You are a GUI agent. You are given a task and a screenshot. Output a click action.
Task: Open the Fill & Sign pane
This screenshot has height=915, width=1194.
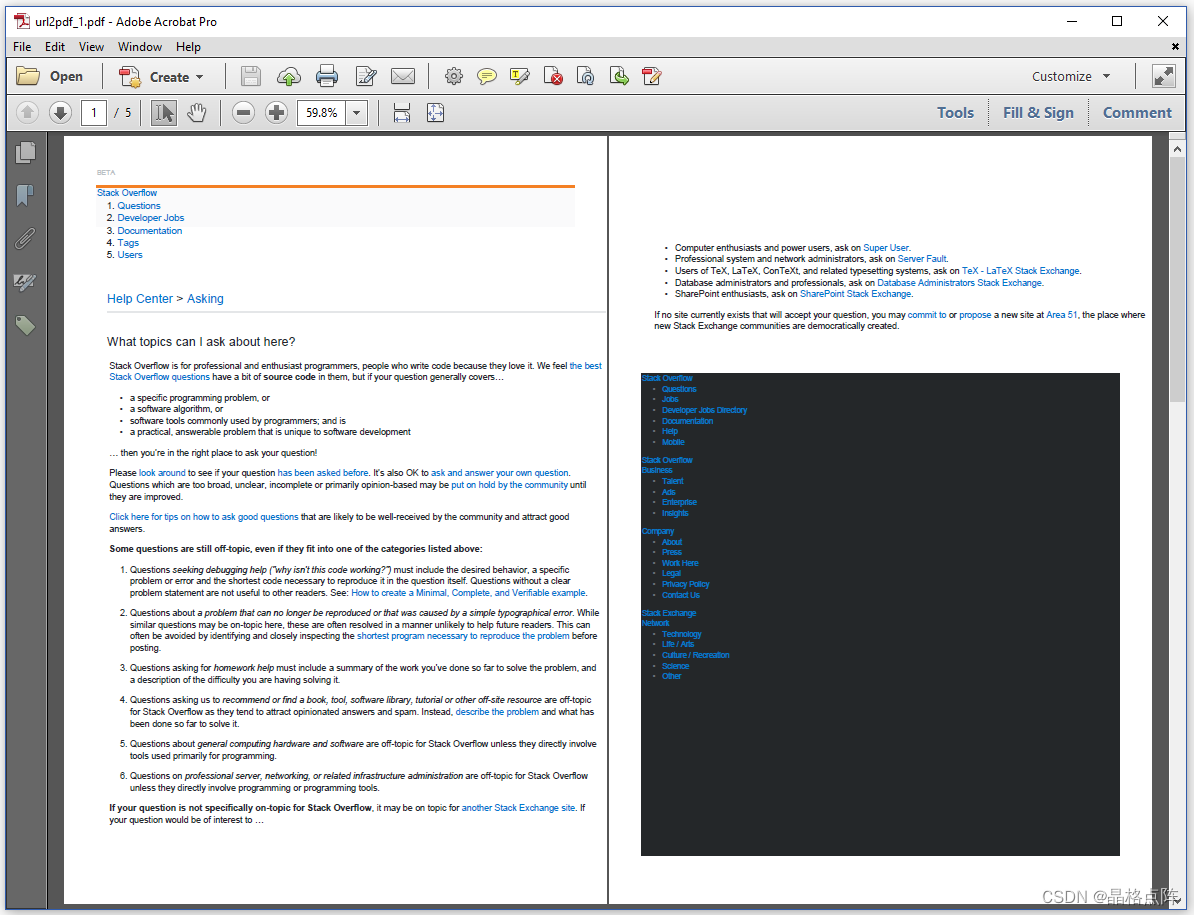tap(1038, 113)
